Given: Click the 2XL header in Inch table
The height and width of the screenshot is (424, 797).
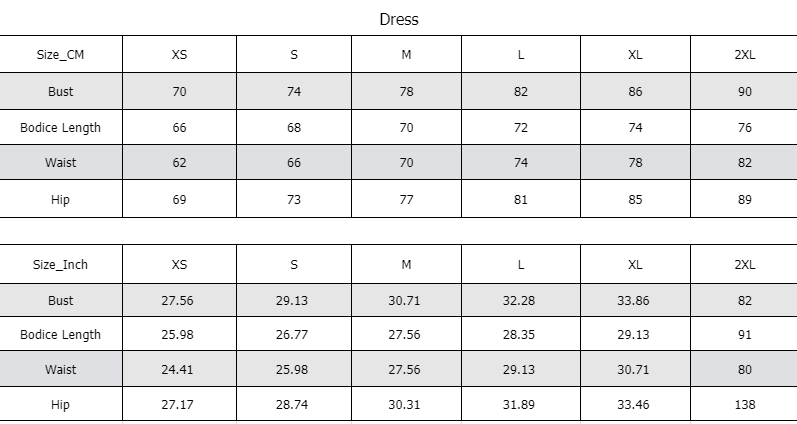Looking at the screenshot, I should [744, 264].
